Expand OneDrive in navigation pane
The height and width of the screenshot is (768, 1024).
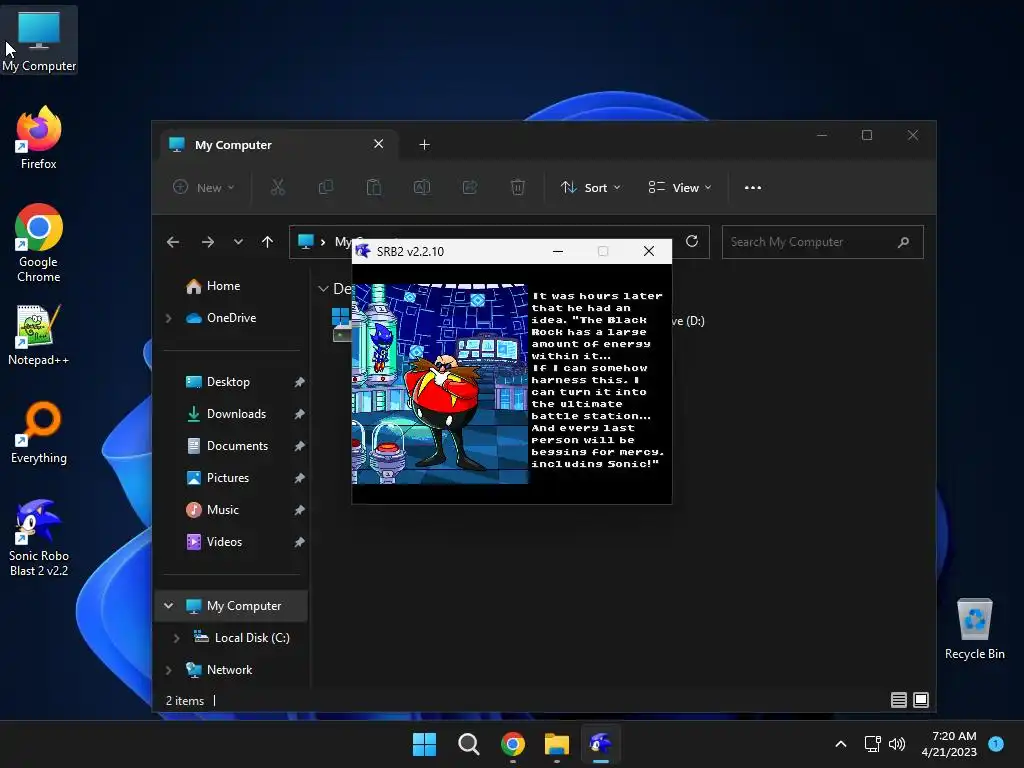click(x=168, y=318)
